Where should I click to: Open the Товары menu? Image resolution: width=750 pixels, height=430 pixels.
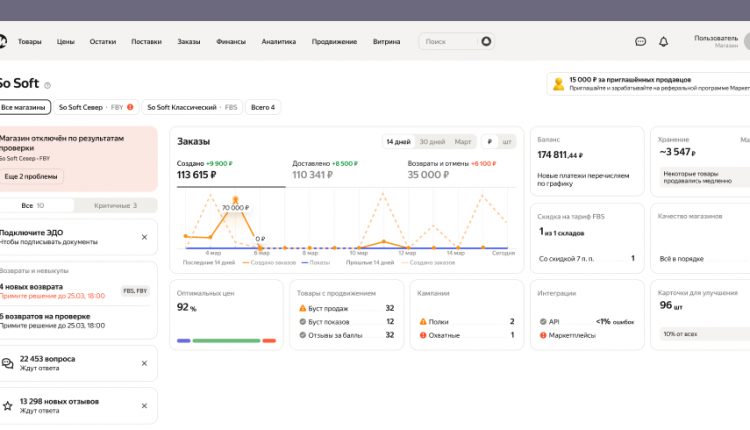pos(30,42)
